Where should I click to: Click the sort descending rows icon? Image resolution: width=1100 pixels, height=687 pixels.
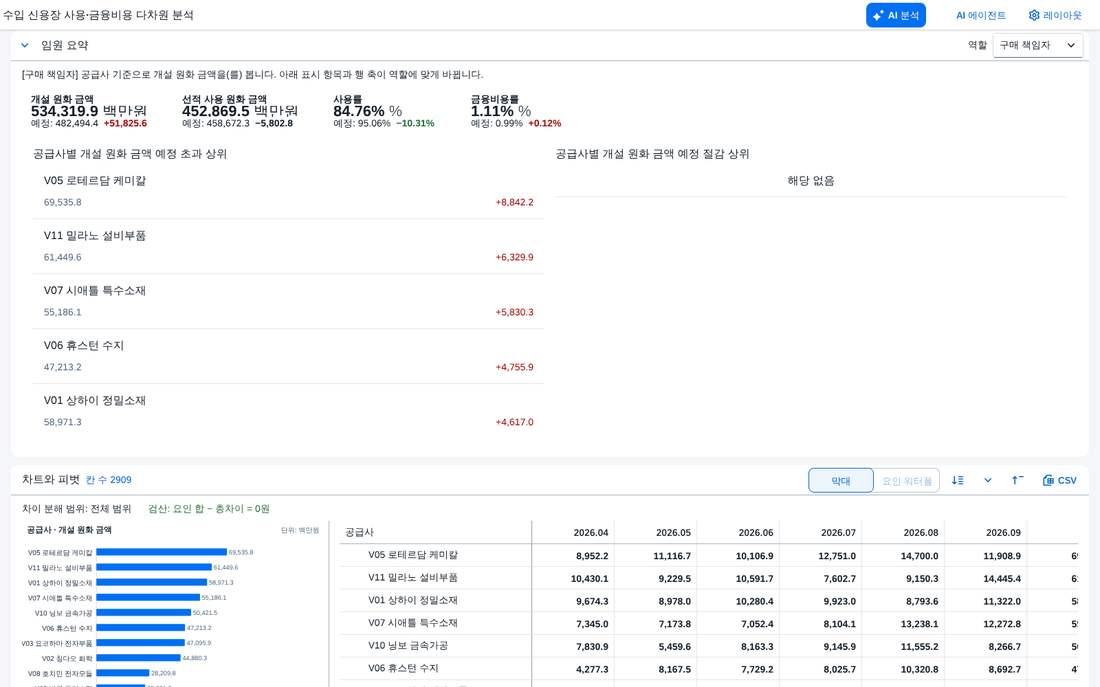958,480
